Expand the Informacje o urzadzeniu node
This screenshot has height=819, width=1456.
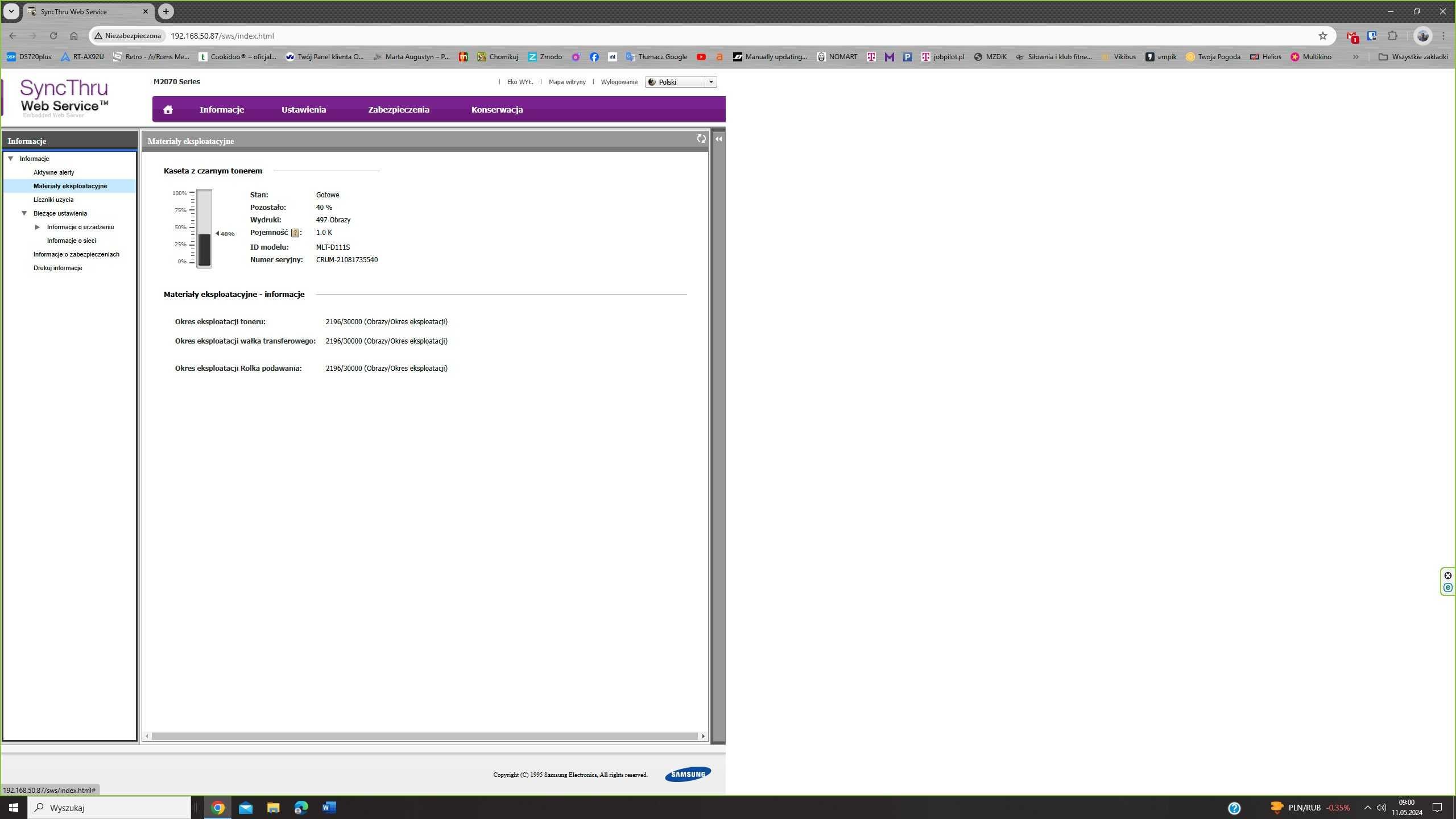click(x=38, y=227)
